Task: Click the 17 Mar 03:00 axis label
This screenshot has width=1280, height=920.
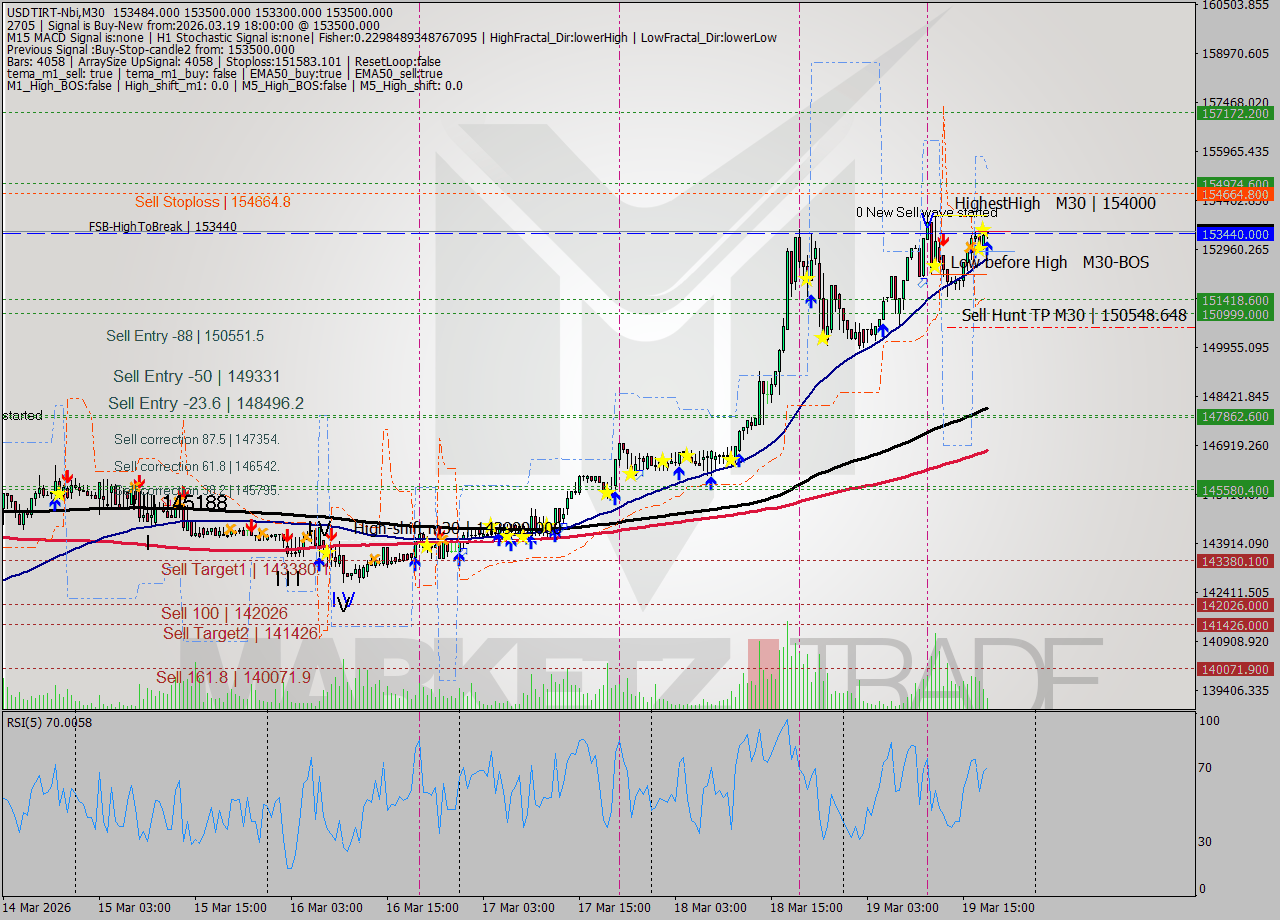Action: [518, 908]
